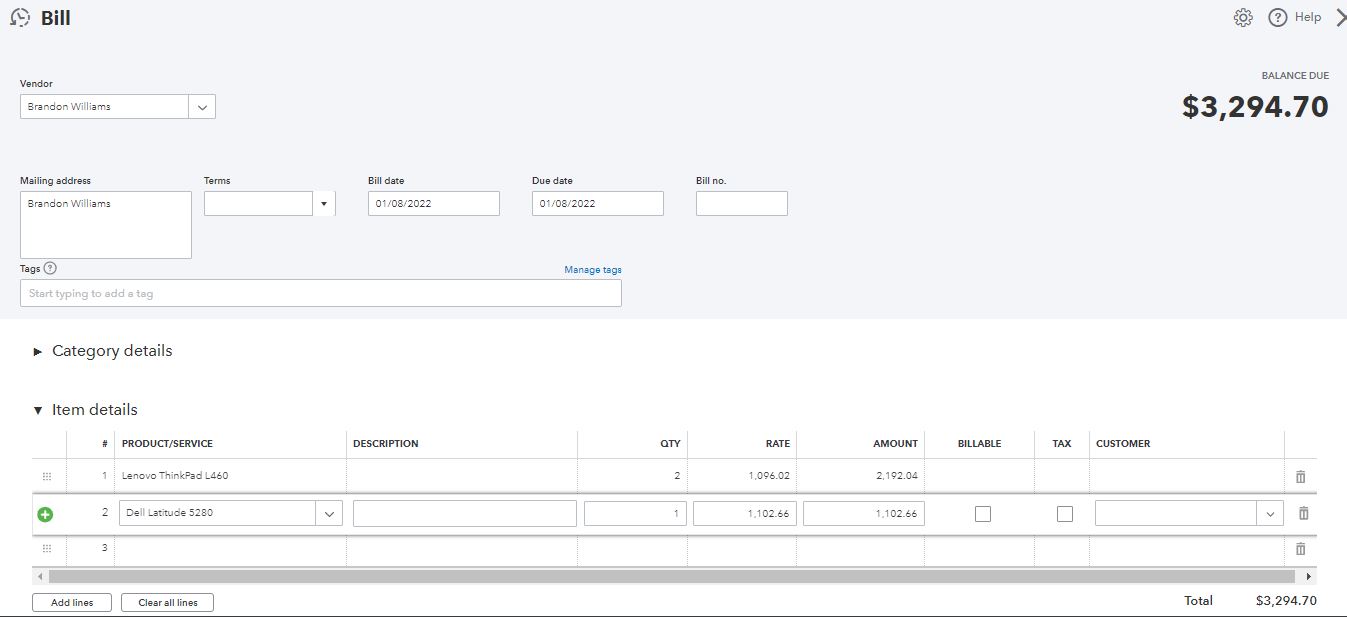1347x617 pixels.
Task: Click the Add lines button
Action: pyautogui.click(x=72, y=603)
